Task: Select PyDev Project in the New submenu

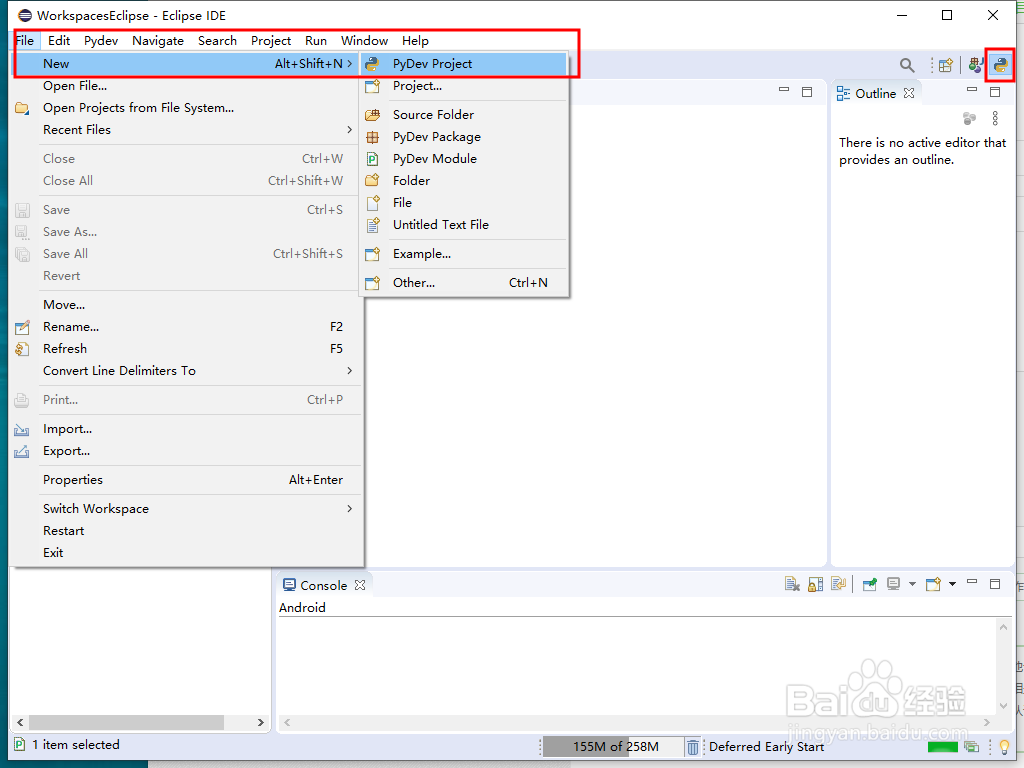Action: tap(463, 63)
